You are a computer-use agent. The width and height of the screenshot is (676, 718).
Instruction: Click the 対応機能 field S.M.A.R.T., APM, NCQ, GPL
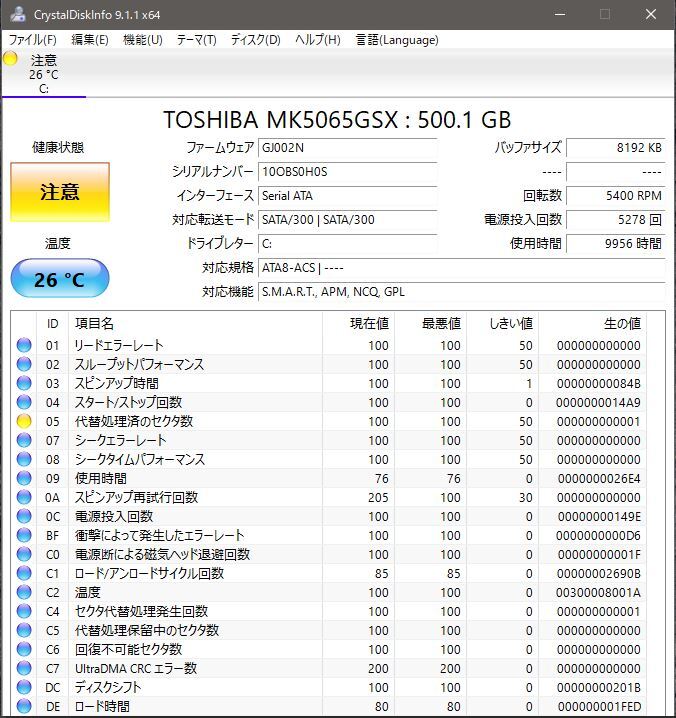[462, 292]
